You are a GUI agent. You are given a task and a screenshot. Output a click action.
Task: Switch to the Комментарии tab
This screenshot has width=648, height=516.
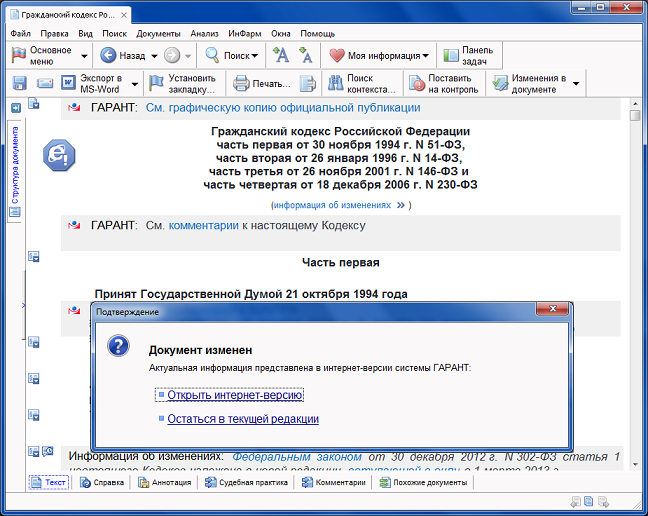334,482
